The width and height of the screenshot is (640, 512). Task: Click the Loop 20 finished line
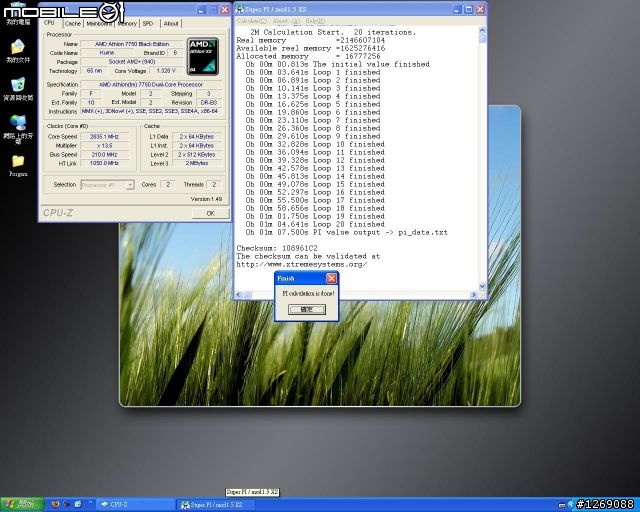click(x=315, y=224)
